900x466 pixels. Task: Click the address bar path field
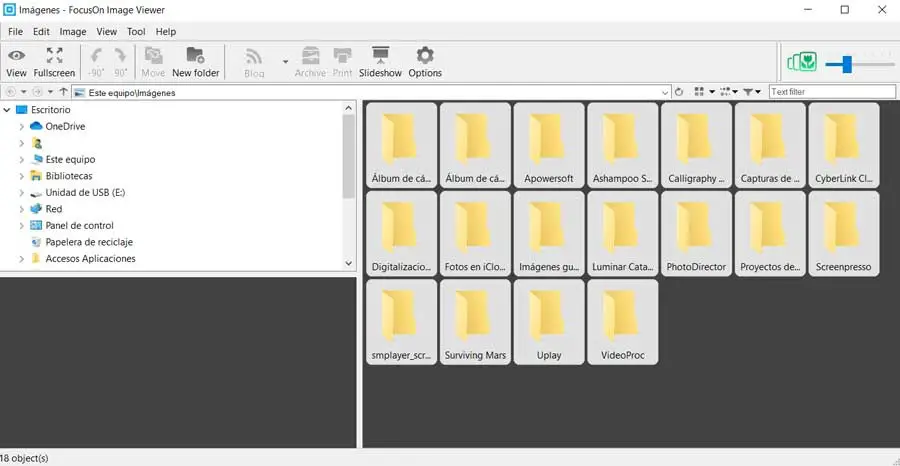371,92
